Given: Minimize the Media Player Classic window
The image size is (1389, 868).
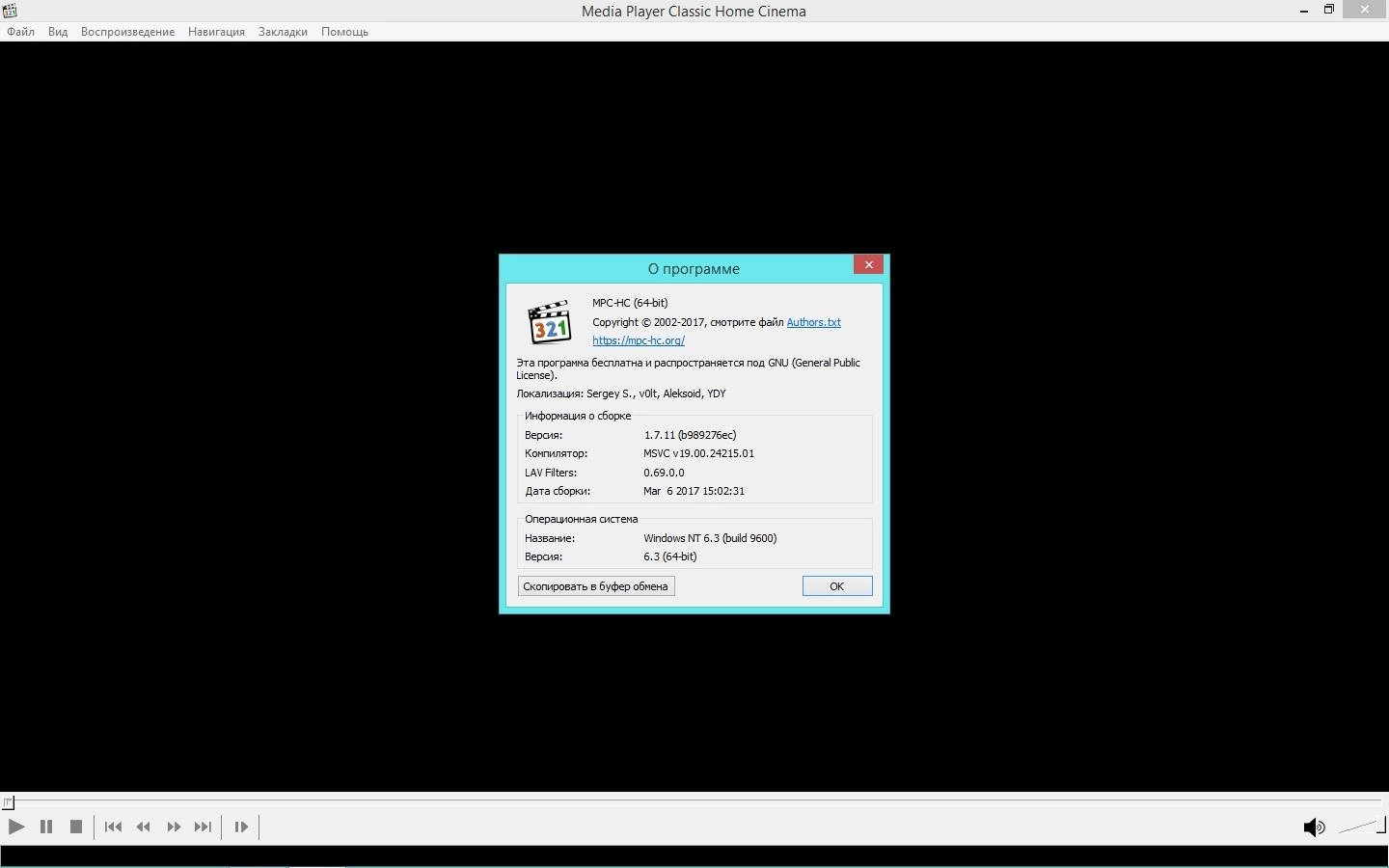Looking at the screenshot, I should 1304,11.
